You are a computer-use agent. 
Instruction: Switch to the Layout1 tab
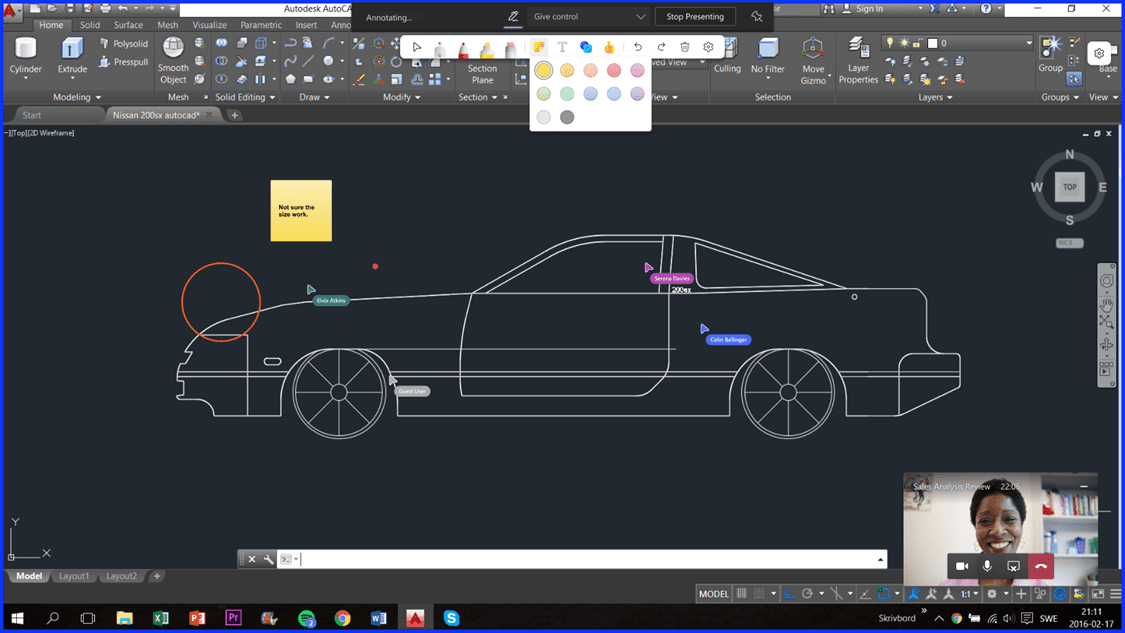point(74,576)
